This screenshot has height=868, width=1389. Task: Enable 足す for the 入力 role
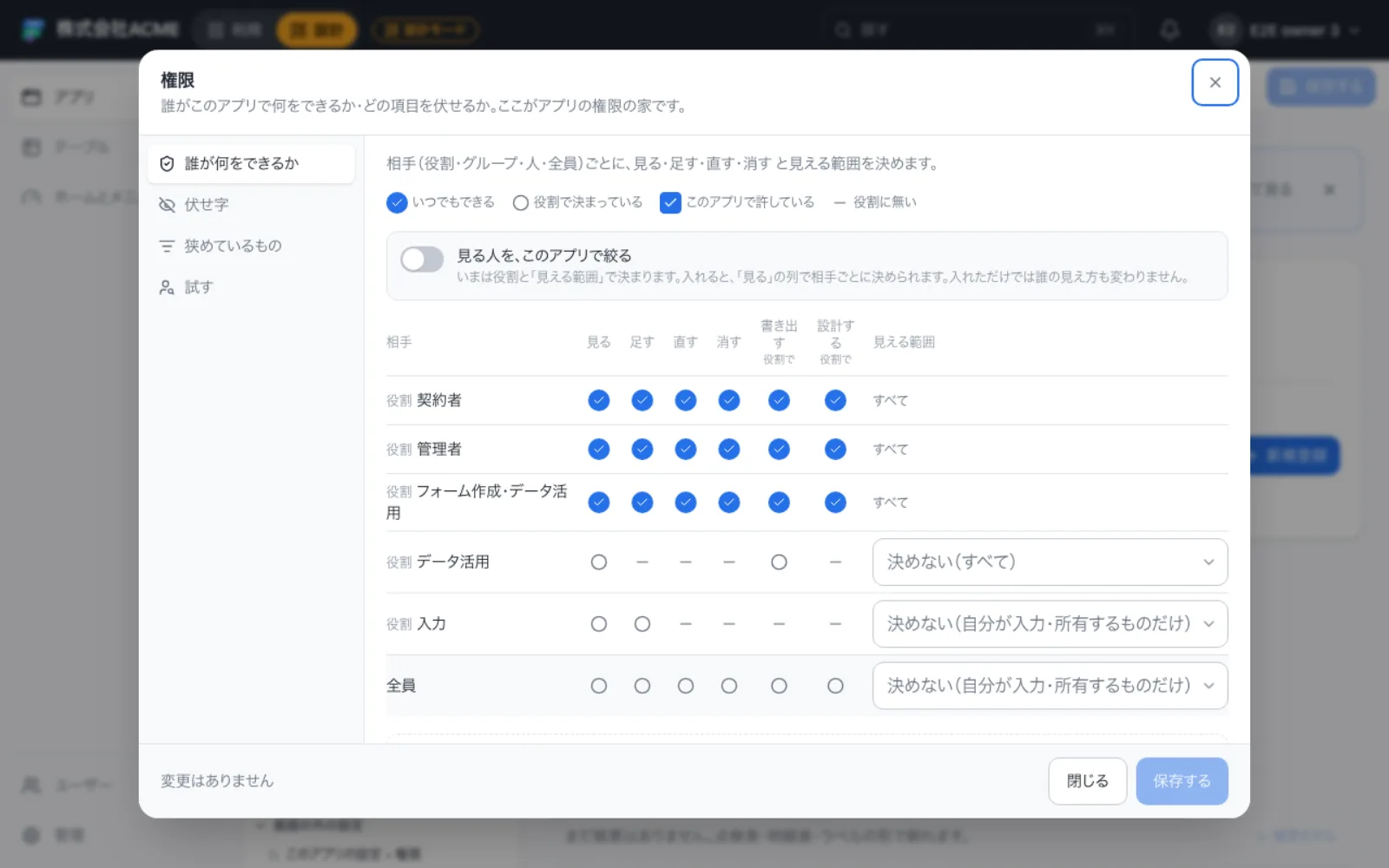[x=642, y=624]
